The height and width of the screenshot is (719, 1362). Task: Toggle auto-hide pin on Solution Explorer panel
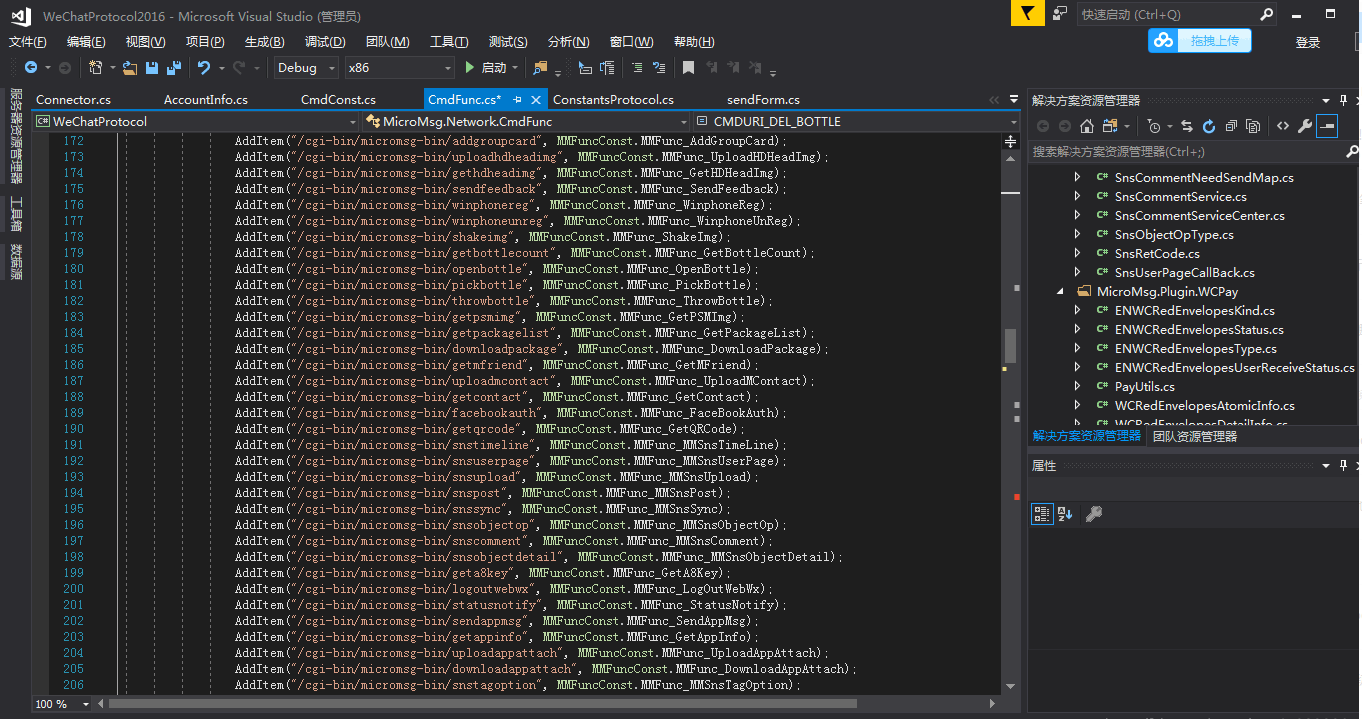[x=1342, y=100]
